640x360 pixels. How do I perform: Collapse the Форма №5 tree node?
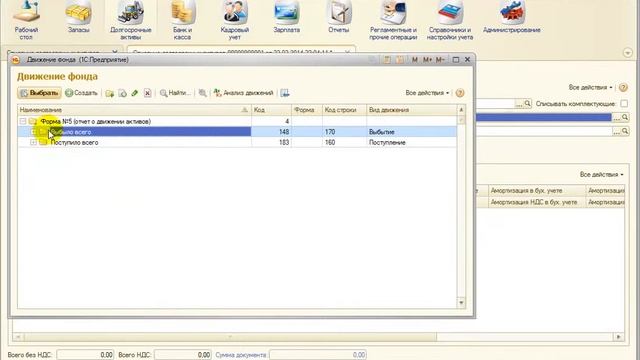coord(23,121)
